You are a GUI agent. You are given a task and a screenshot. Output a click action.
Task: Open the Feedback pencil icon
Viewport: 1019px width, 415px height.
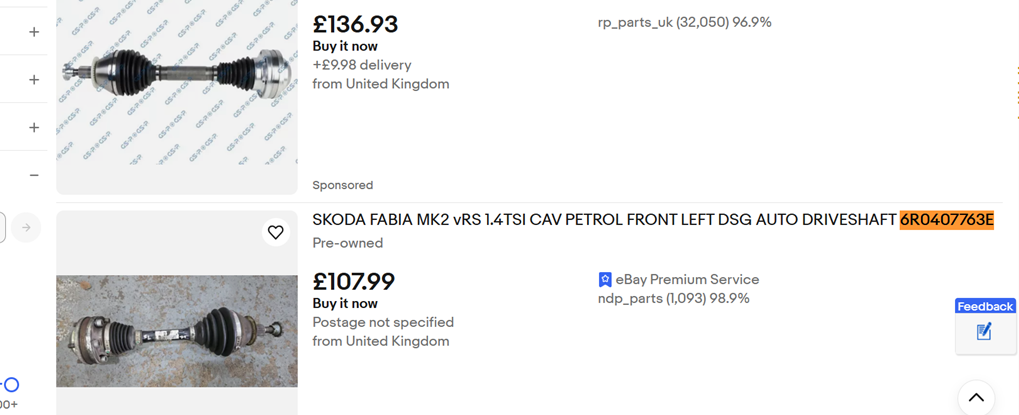pos(984,332)
